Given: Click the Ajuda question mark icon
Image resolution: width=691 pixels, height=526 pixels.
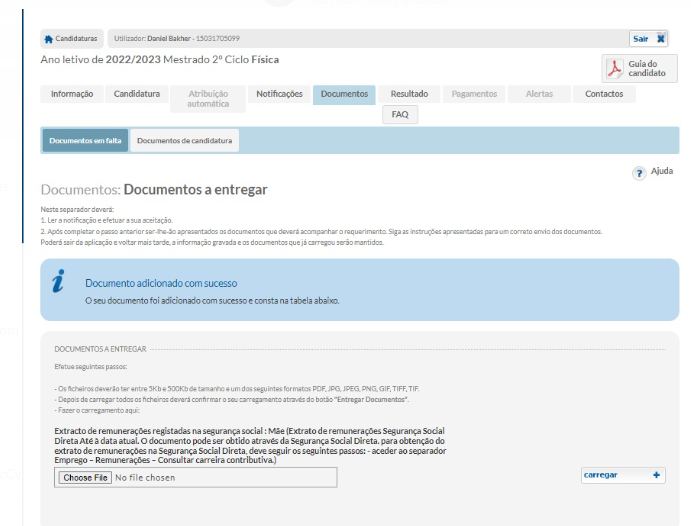Looking at the screenshot, I should point(639,173).
